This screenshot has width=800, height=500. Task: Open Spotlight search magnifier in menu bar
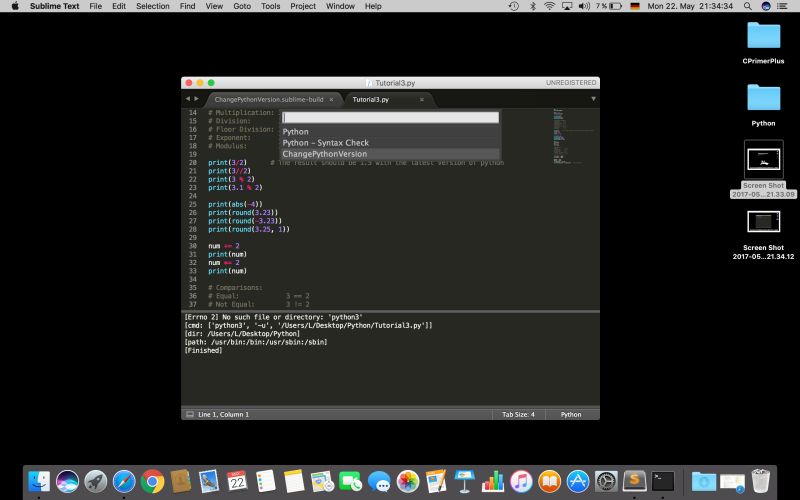click(x=747, y=6)
